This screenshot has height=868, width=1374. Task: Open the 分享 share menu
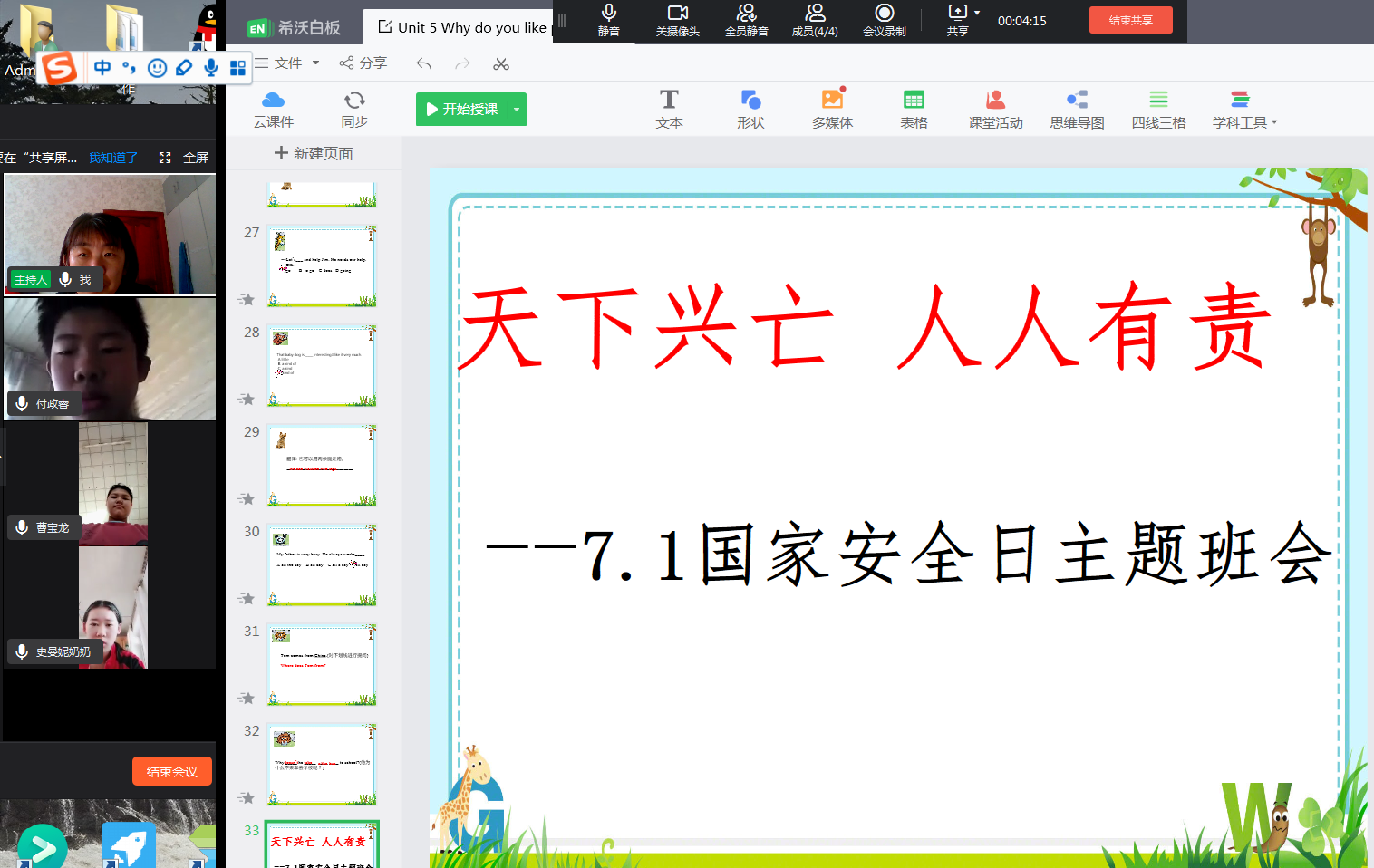(363, 63)
